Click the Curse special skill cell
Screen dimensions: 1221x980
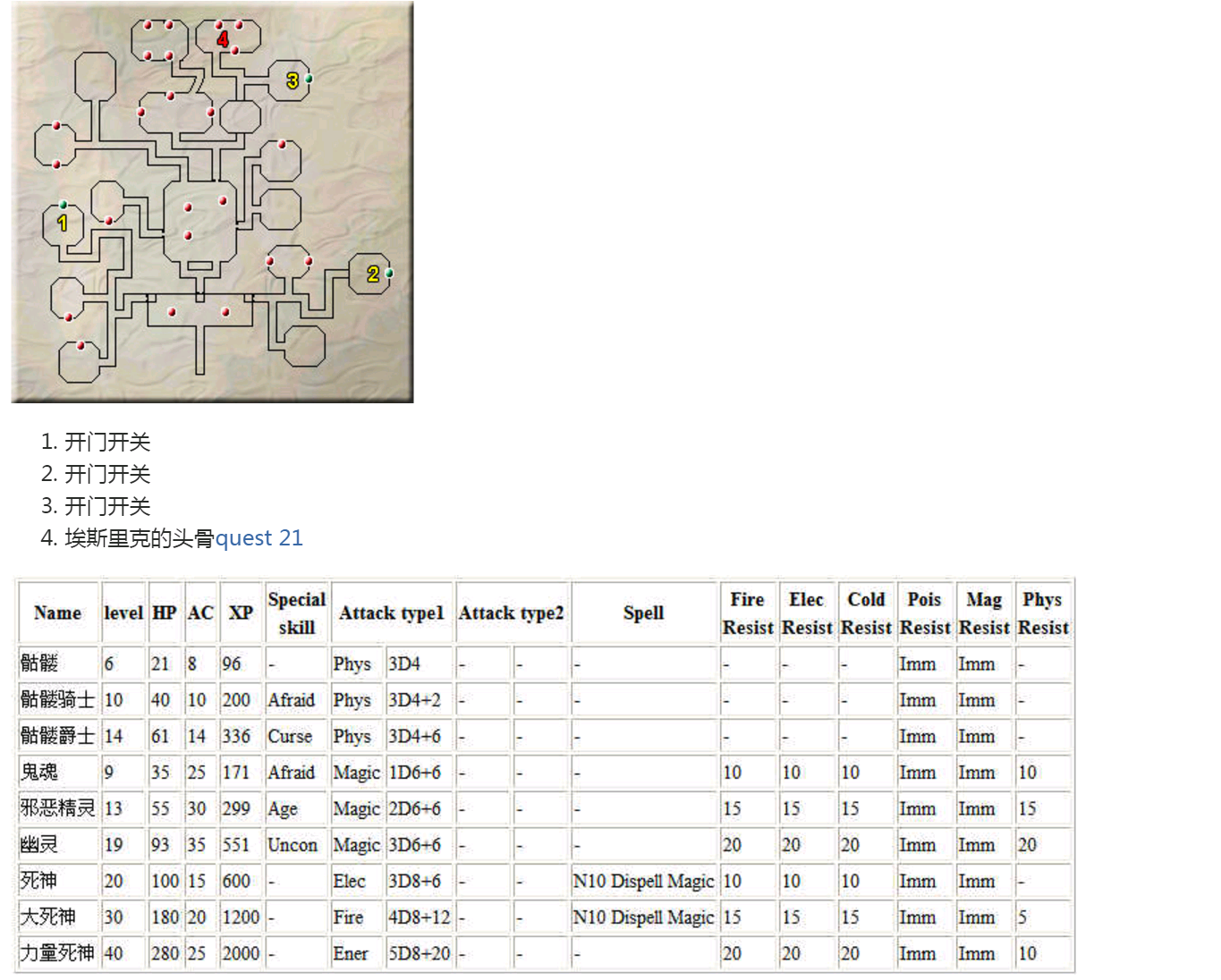(296, 736)
